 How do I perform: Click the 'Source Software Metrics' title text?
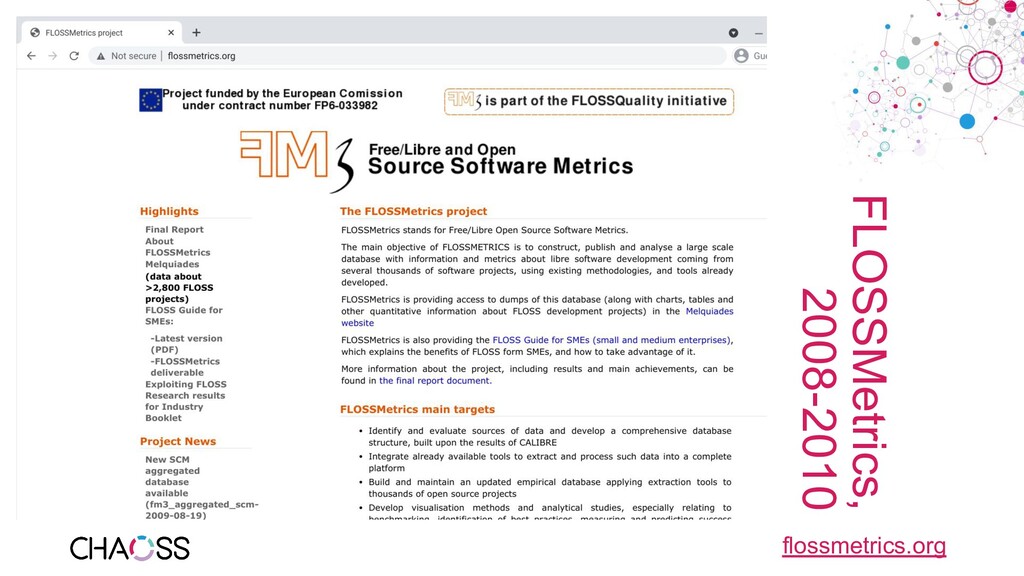click(x=500, y=167)
